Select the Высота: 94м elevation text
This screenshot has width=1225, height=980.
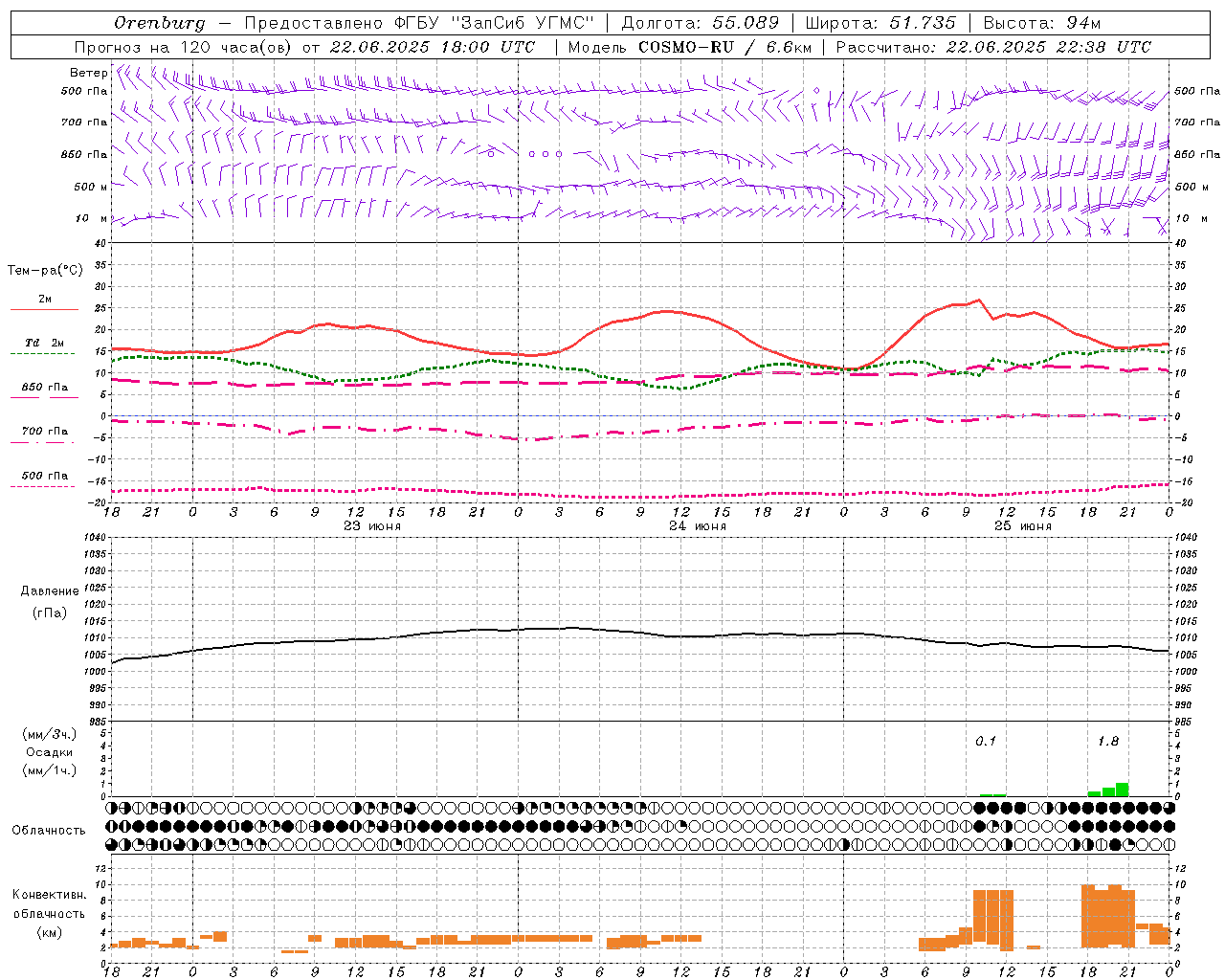pyautogui.click(x=1042, y=23)
